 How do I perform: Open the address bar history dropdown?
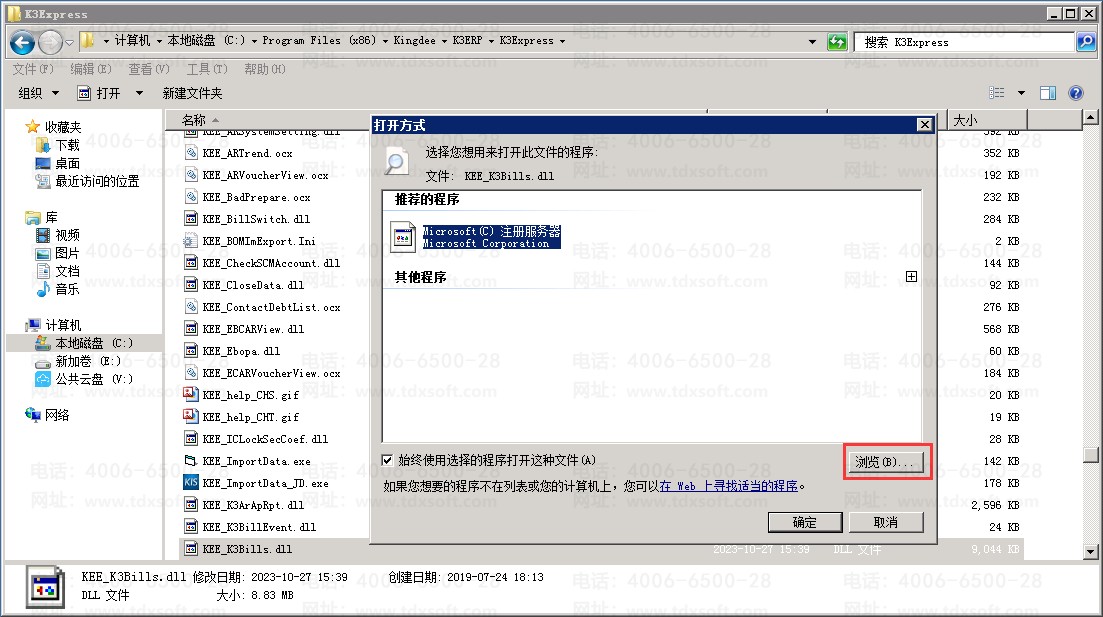[x=812, y=42]
